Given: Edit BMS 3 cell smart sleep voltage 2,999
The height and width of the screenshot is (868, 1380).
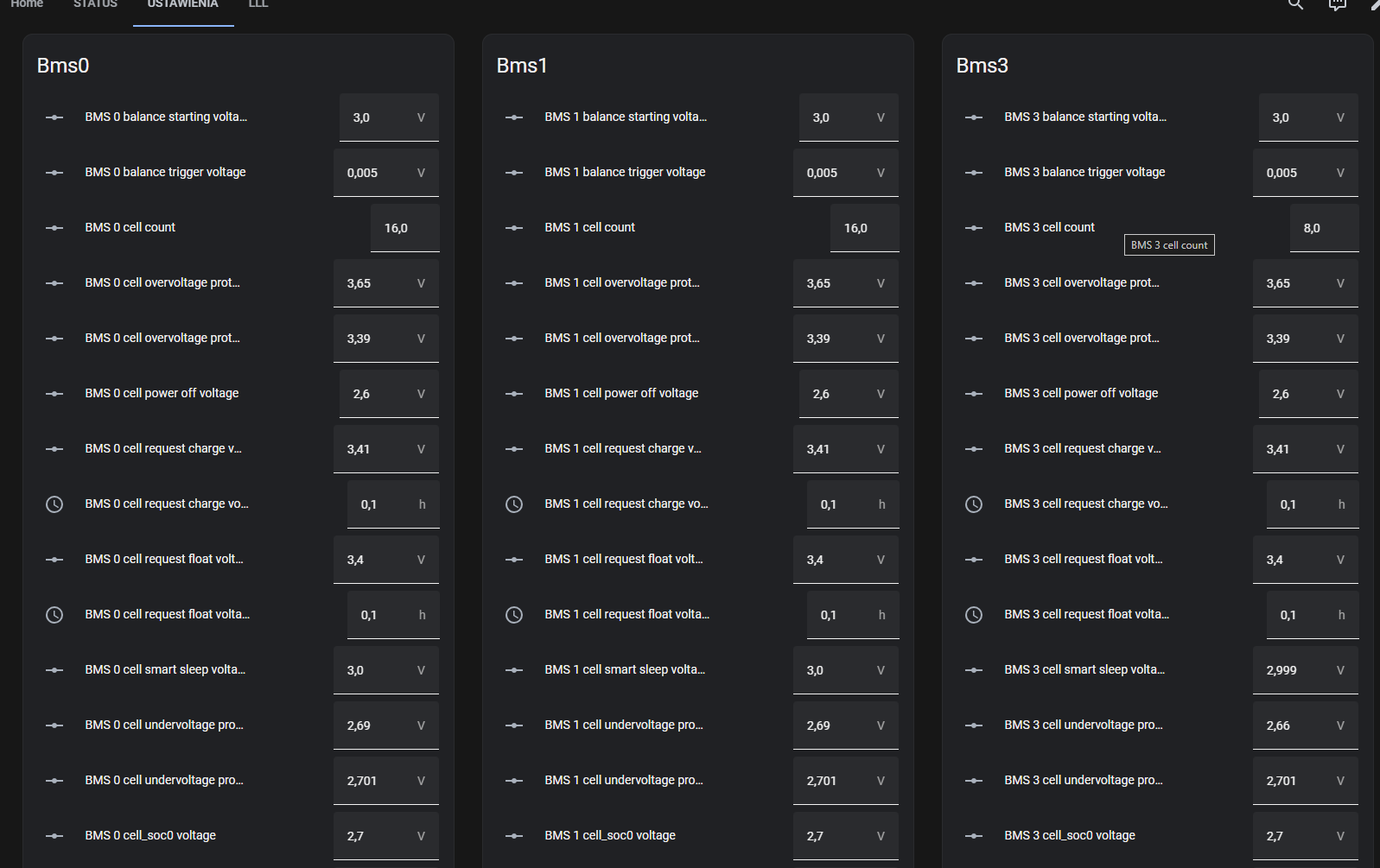Looking at the screenshot, I should coord(1306,670).
